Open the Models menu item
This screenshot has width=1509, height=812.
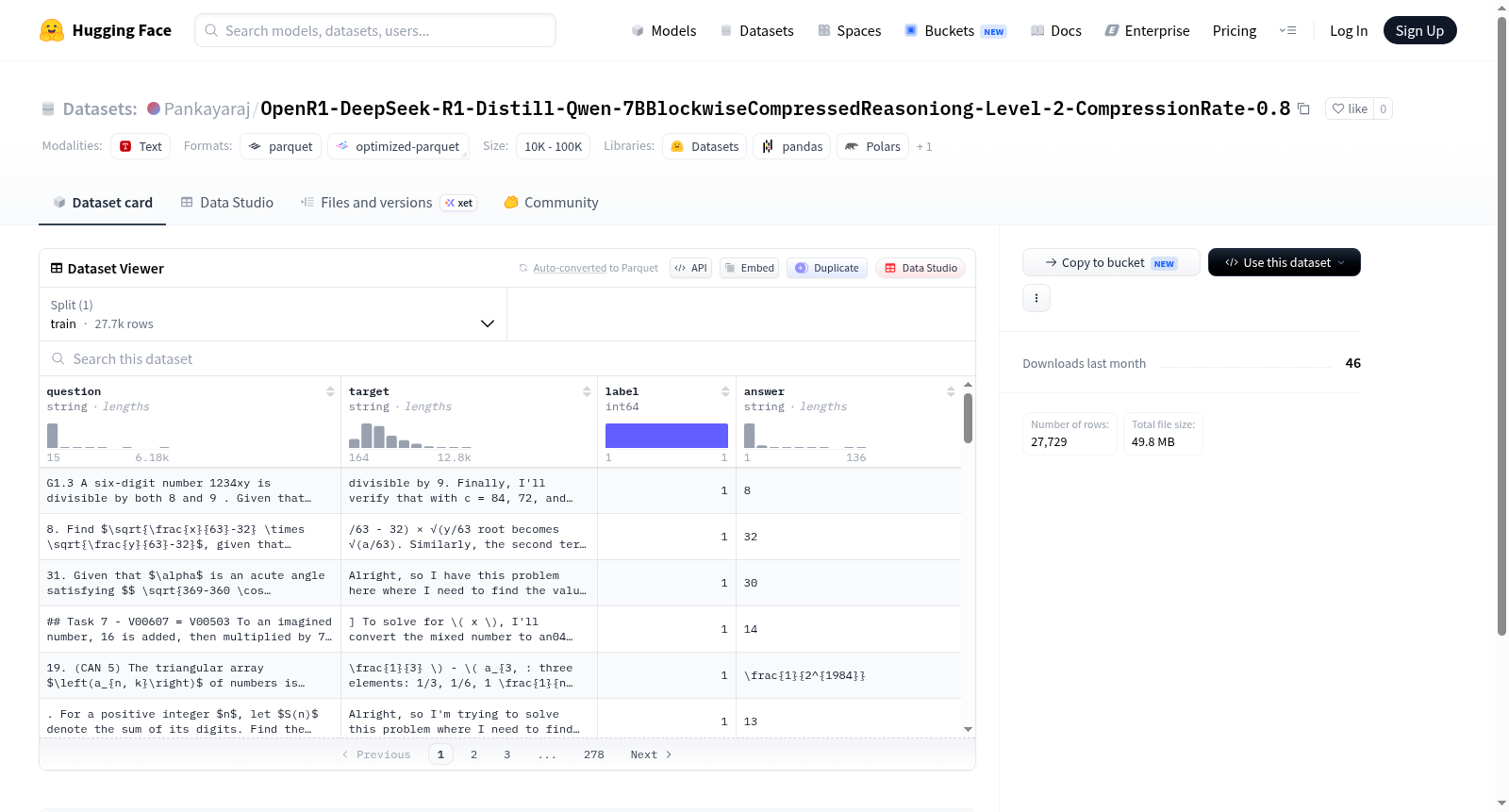click(664, 30)
